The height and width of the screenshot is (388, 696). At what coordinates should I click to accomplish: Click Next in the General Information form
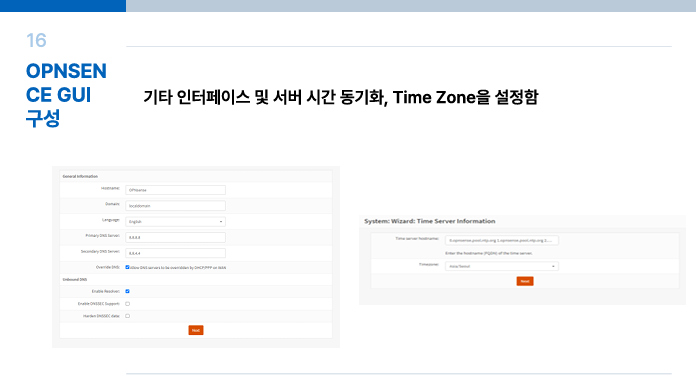tap(196, 330)
